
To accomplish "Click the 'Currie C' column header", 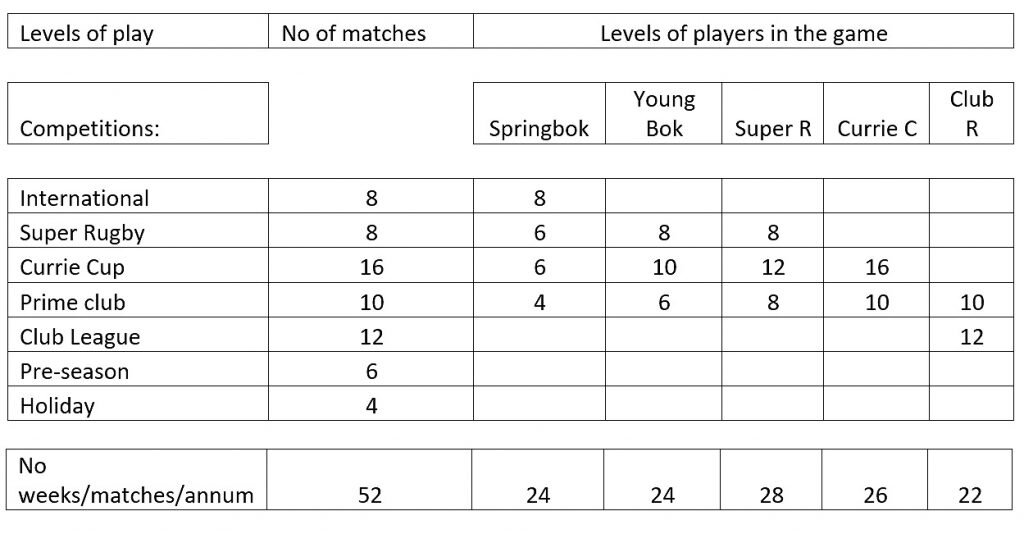I will [x=876, y=113].
